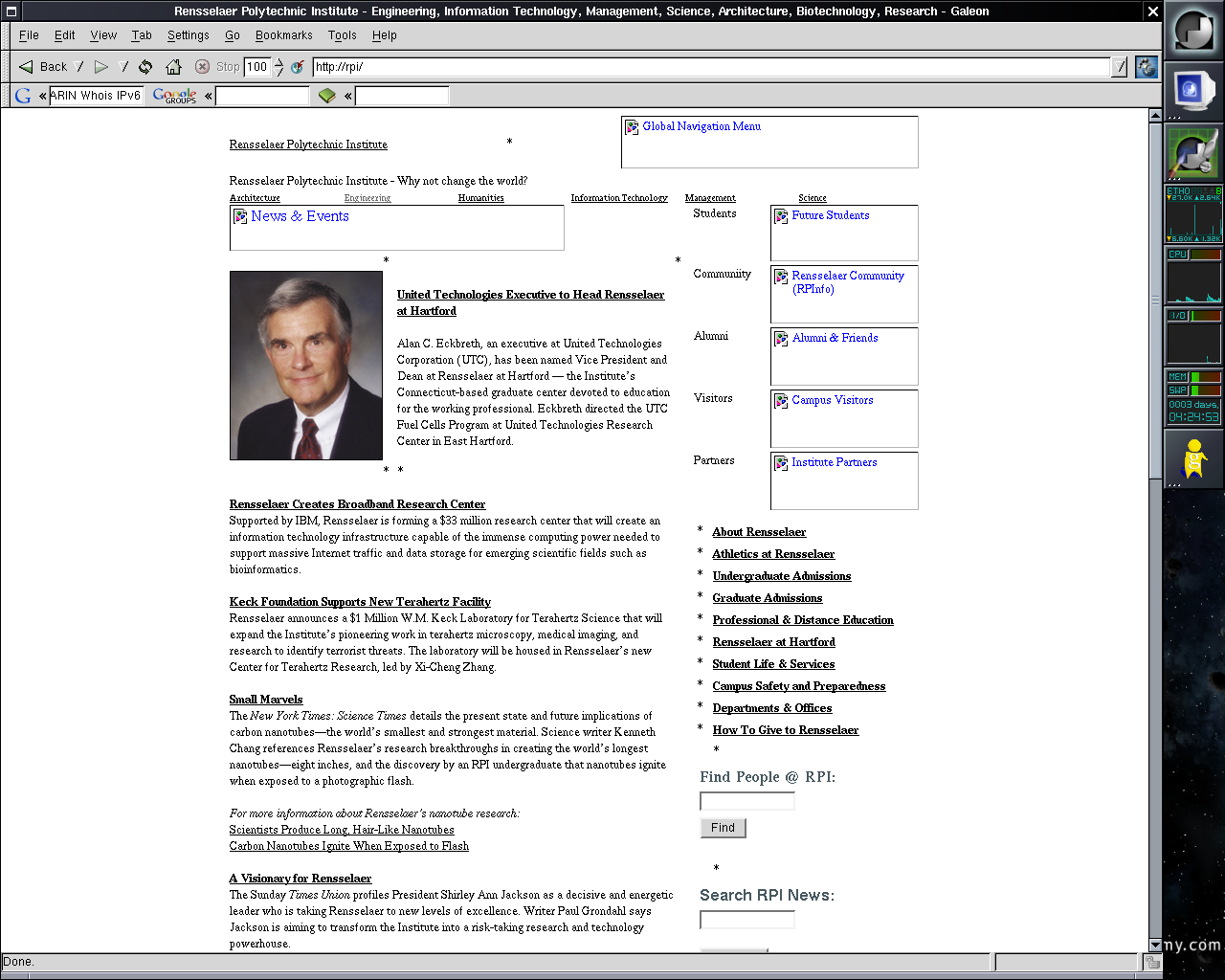
Task: Go to the home page icon
Action: pyautogui.click(x=173, y=67)
